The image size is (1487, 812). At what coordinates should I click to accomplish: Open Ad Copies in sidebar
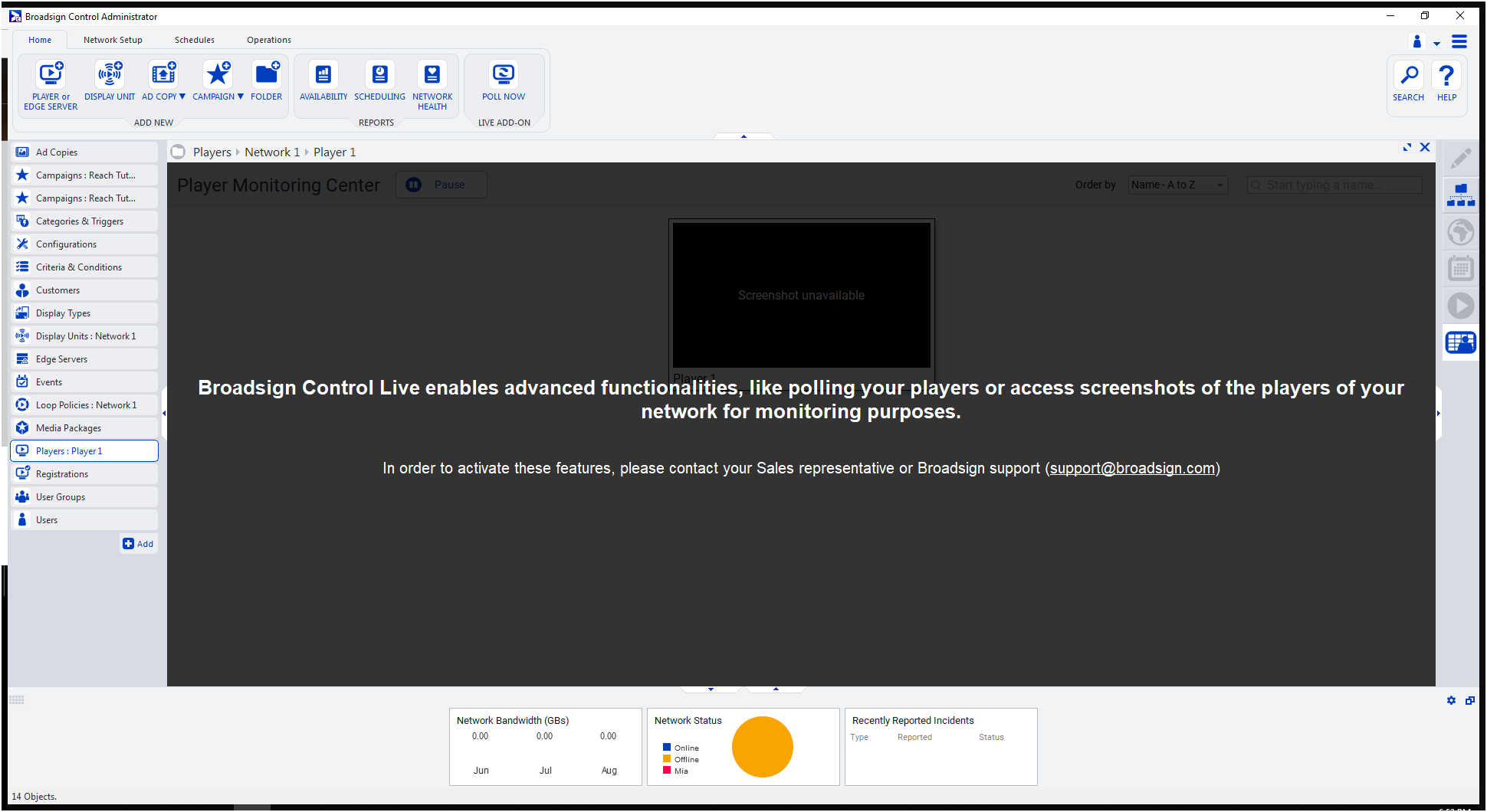[84, 152]
